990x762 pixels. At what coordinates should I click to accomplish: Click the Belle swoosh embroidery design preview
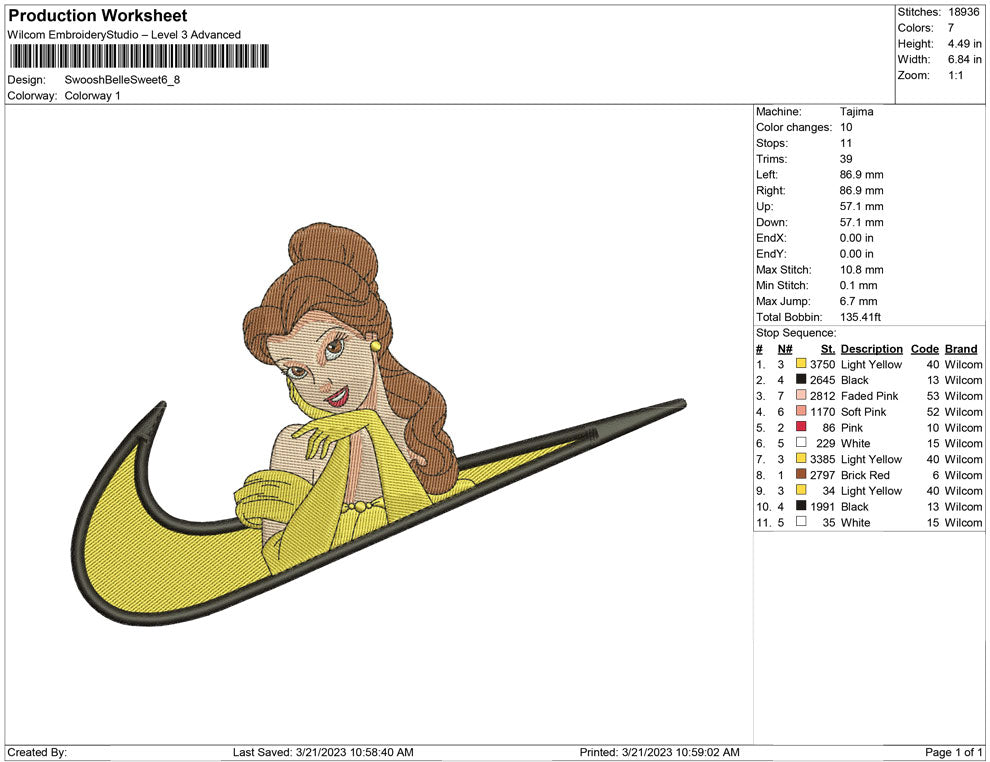[x=380, y=420]
